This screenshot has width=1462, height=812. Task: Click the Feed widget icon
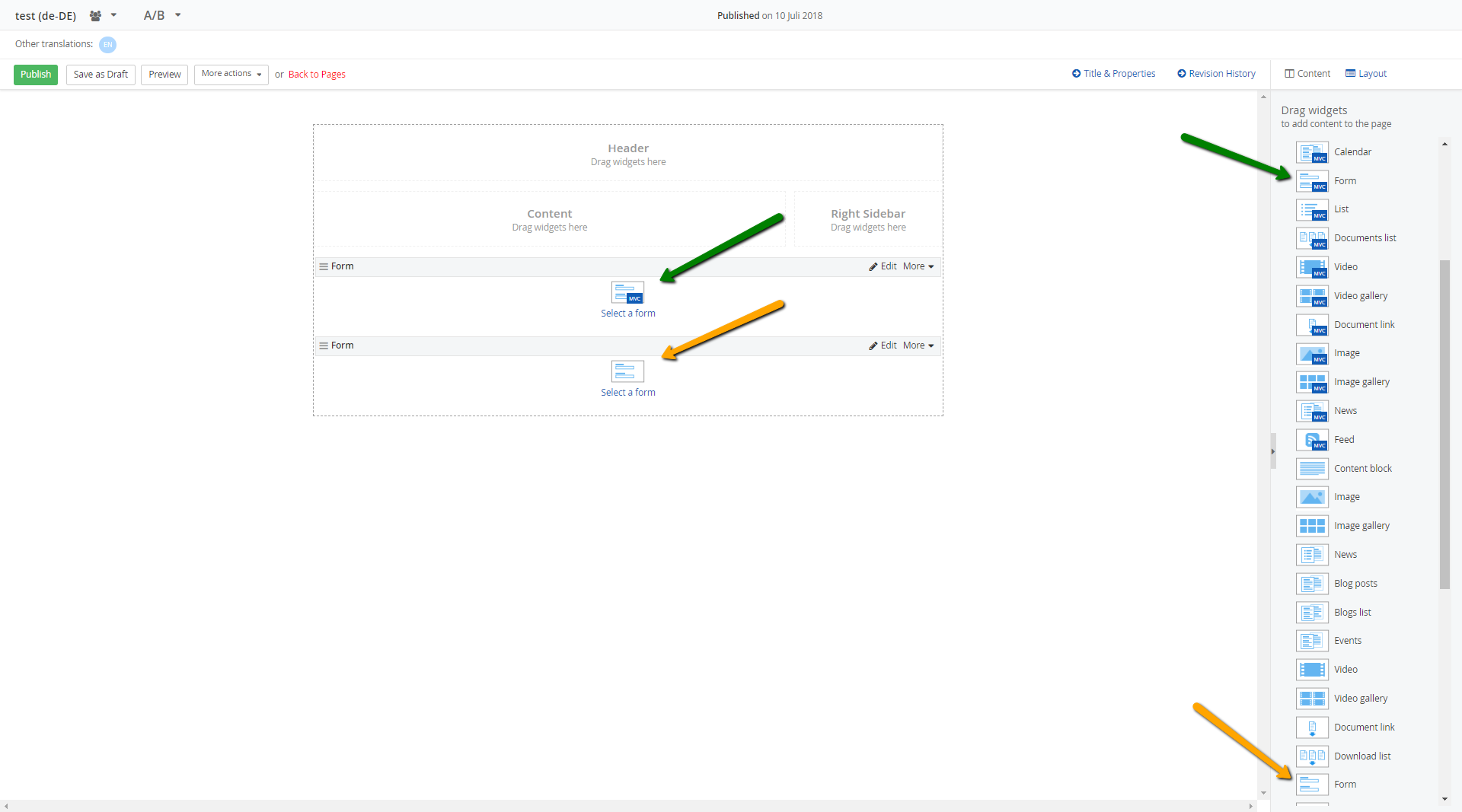click(x=1312, y=440)
